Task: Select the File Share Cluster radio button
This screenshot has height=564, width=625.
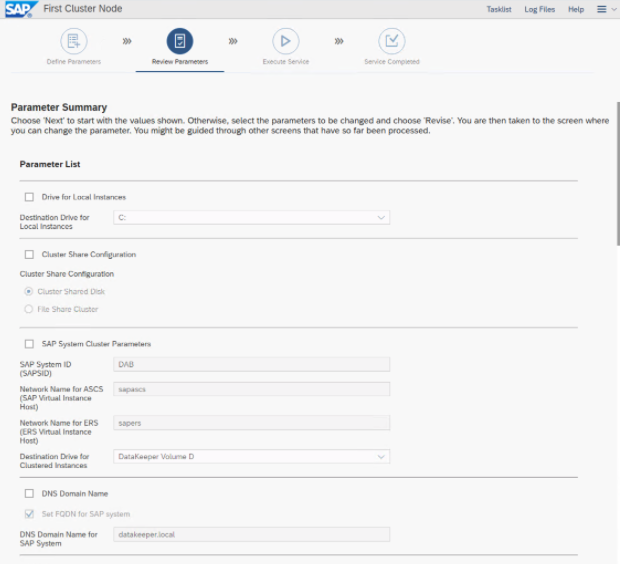Action: coord(28,309)
